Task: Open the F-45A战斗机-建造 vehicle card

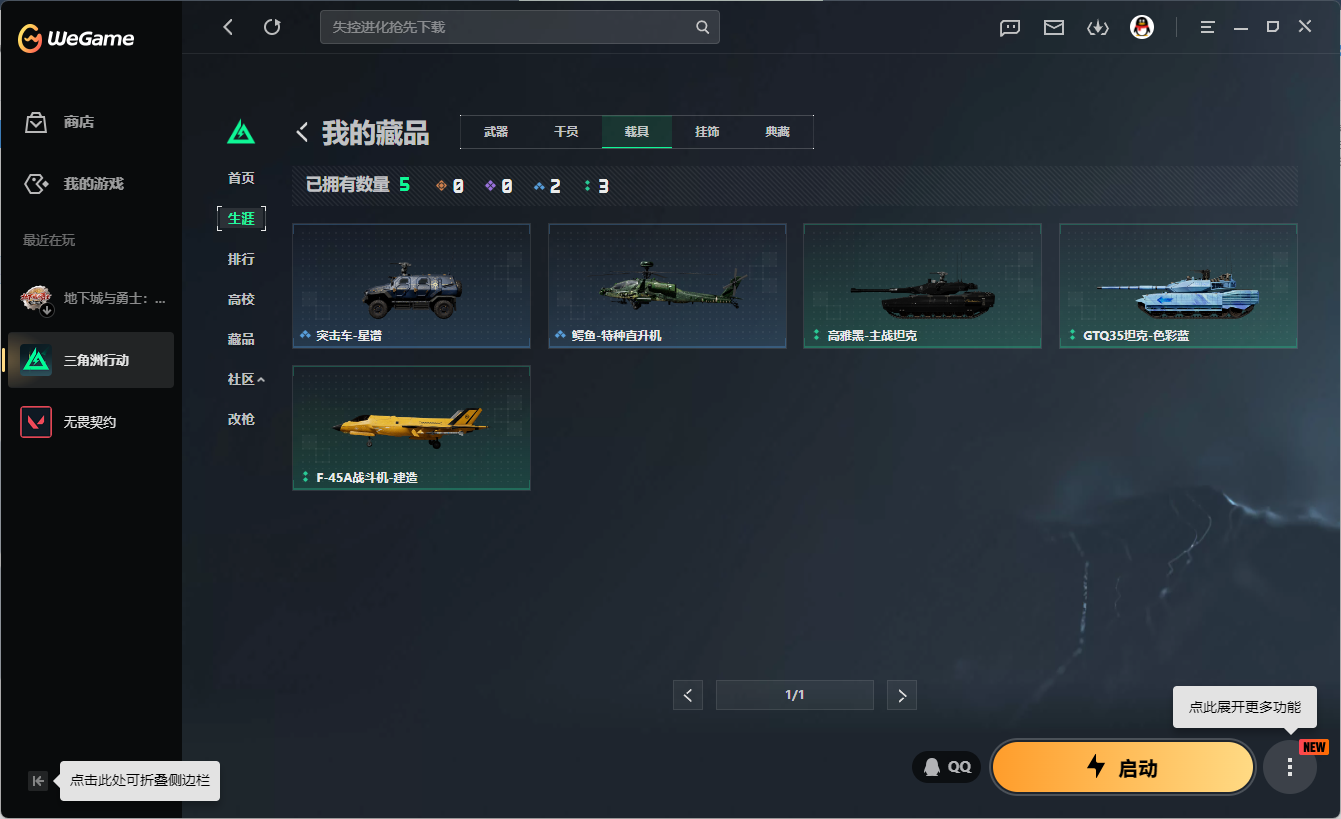Action: [x=411, y=428]
